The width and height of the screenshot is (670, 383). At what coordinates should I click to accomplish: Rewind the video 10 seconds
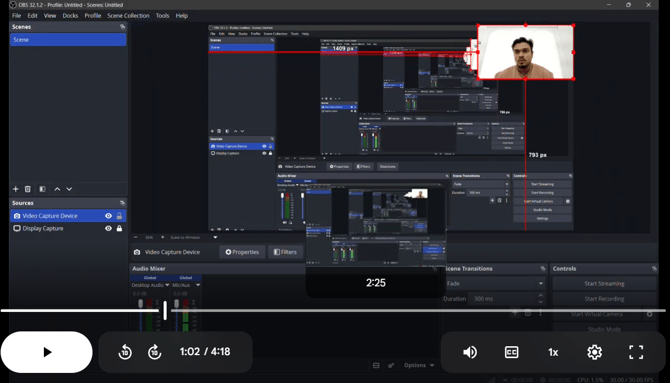click(x=125, y=352)
